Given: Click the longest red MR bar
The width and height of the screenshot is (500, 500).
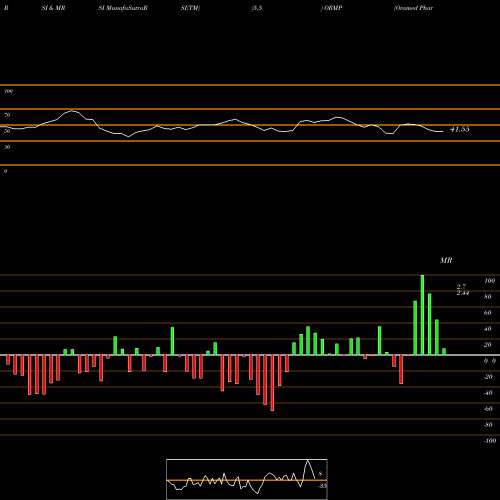Looking at the screenshot, I should [272, 383].
